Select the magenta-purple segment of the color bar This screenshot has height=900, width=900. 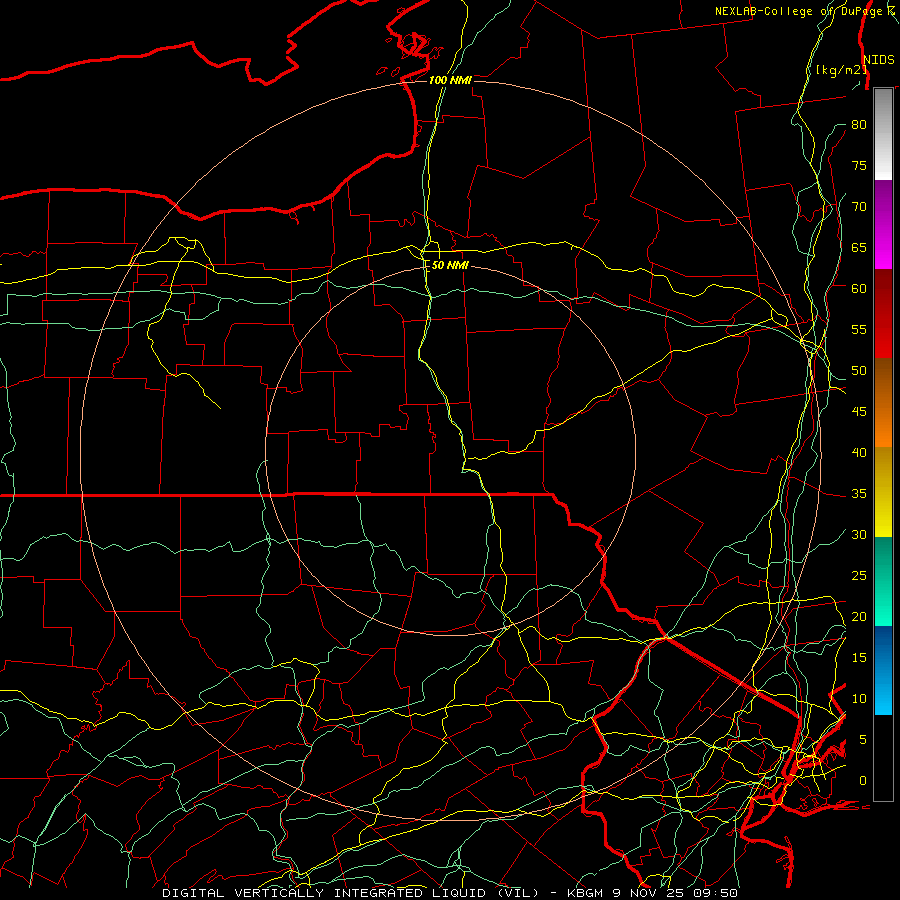tap(883, 225)
